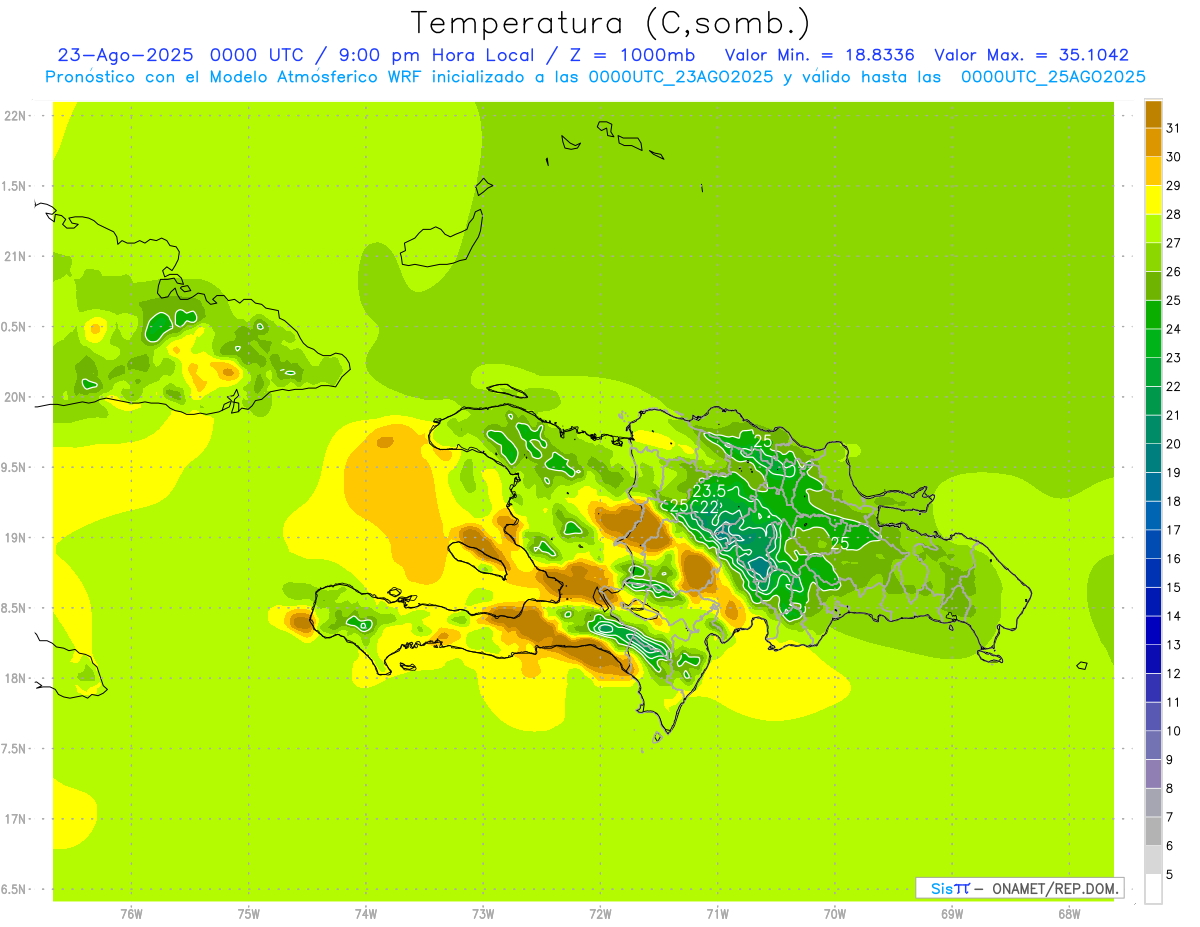This screenshot has width=1200, height=927.
Task: Click the 'Valor Min. = 18.8336' value
Action: [819, 55]
